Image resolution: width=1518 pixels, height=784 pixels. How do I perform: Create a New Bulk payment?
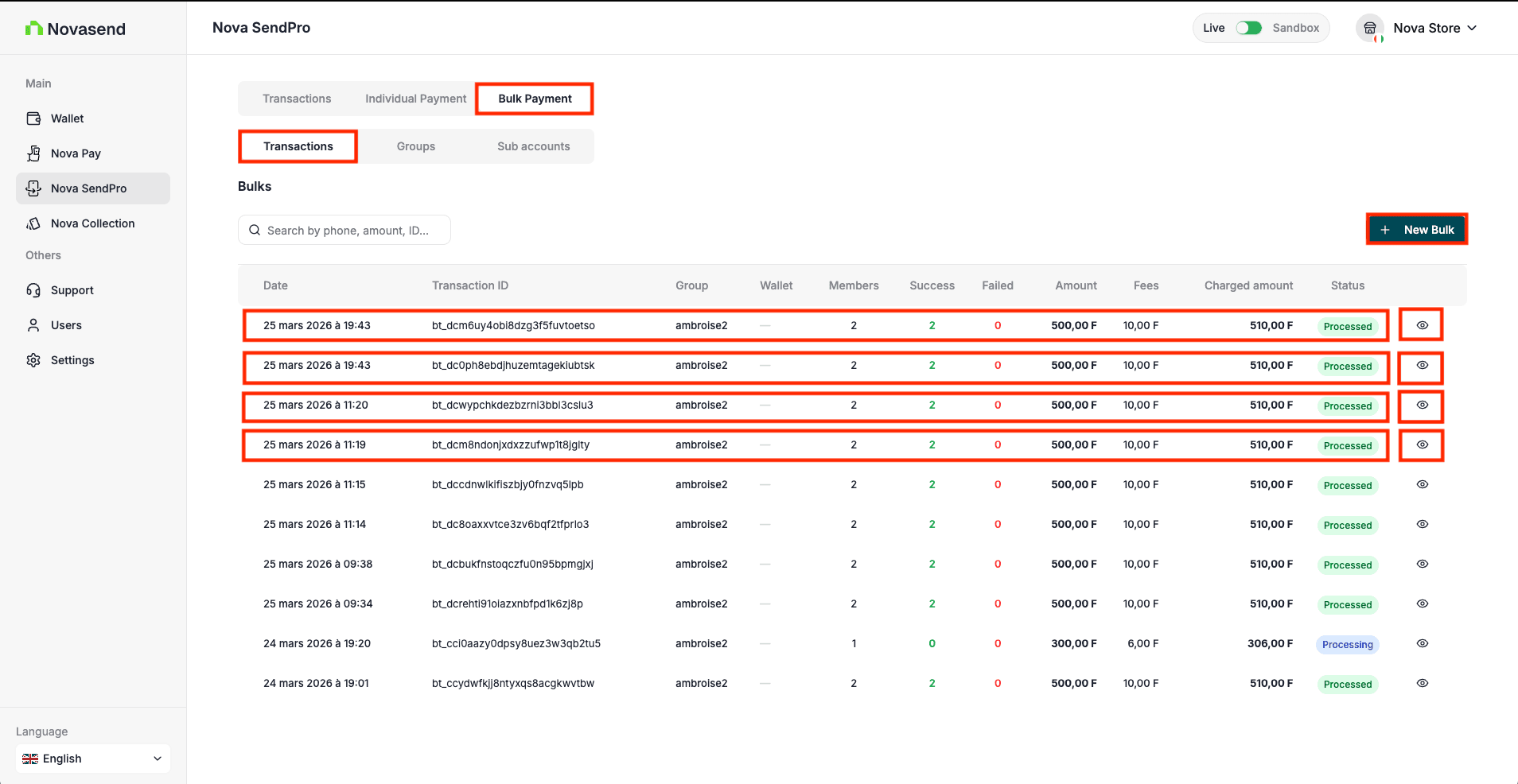click(x=1417, y=229)
